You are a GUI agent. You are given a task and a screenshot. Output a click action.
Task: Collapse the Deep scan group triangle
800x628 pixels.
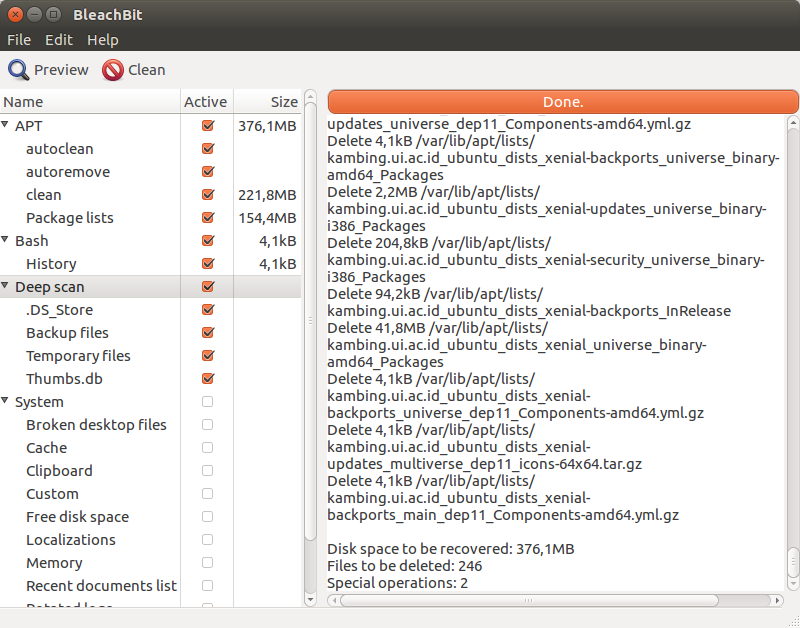pyautogui.click(x=5, y=286)
